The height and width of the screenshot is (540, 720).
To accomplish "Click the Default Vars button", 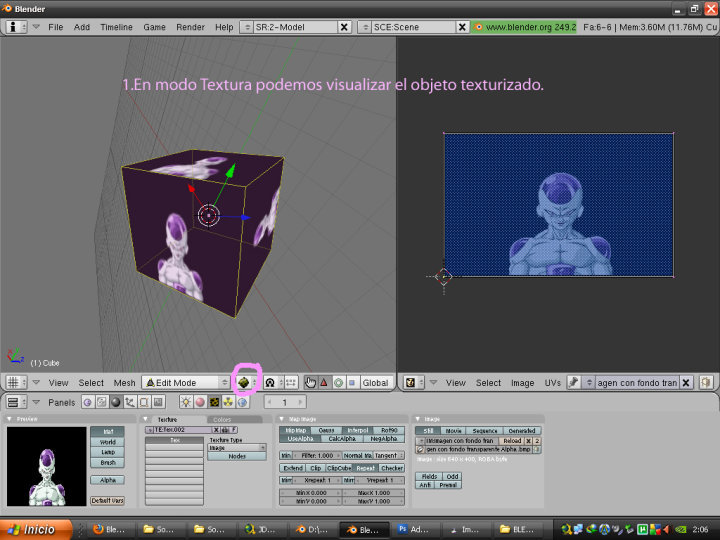I will click(107, 501).
